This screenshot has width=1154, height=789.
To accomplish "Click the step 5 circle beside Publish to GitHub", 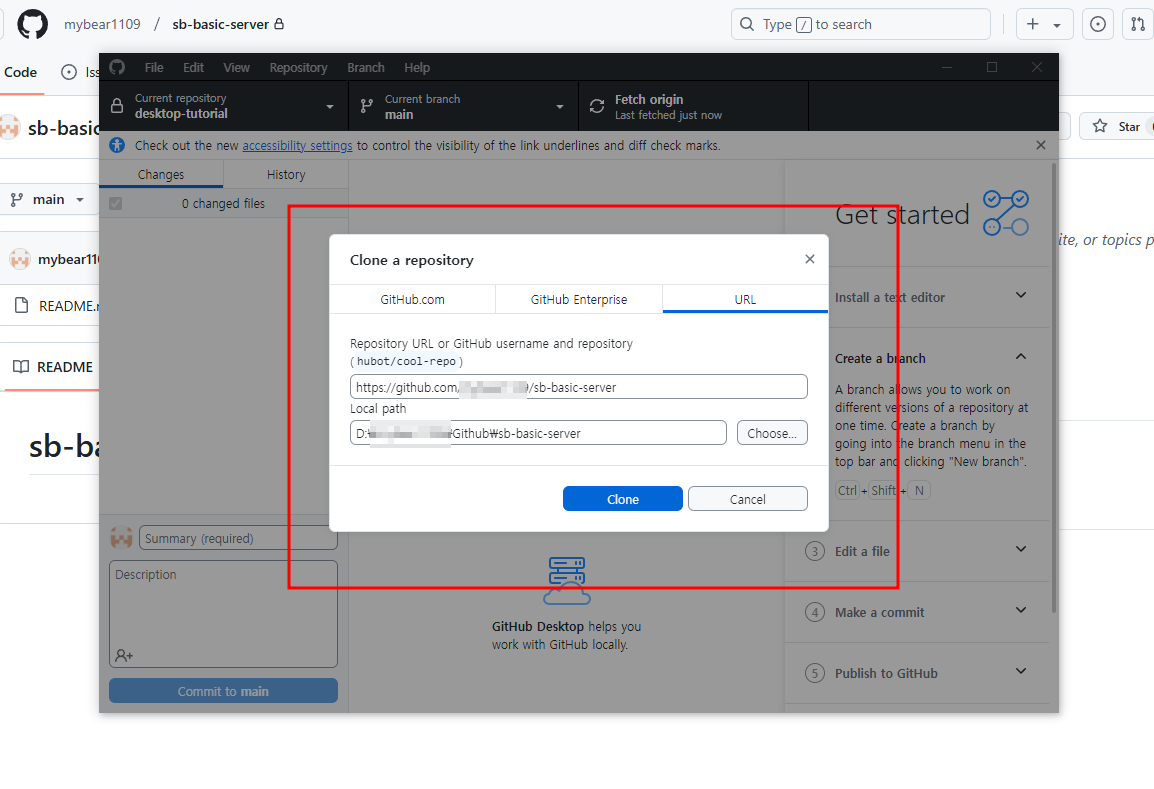I will click(815, 673).
